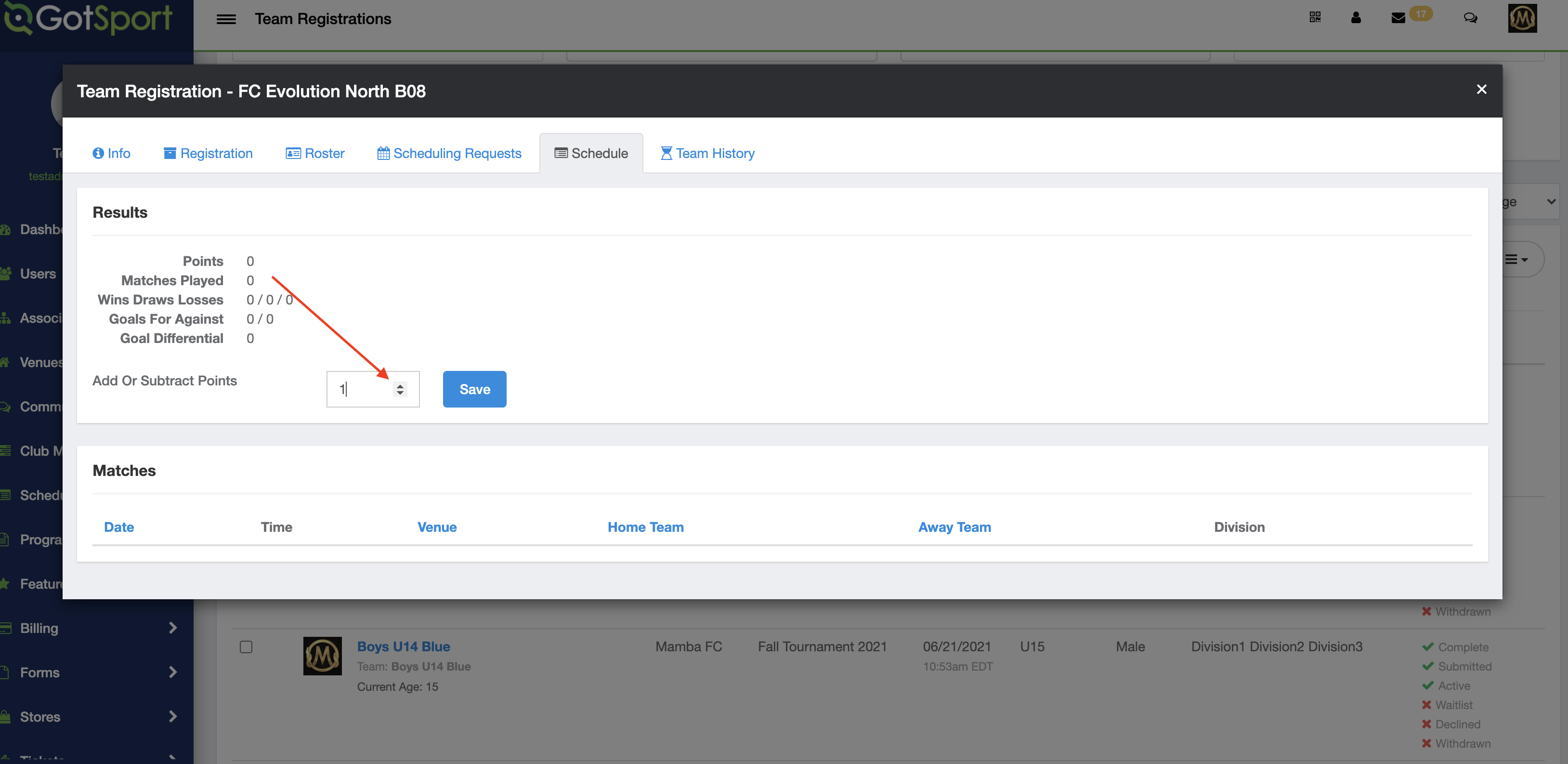Sort matches by Away Team column
The width and height of the screenshot is (1568, 764).
click(x=954, y=527)
